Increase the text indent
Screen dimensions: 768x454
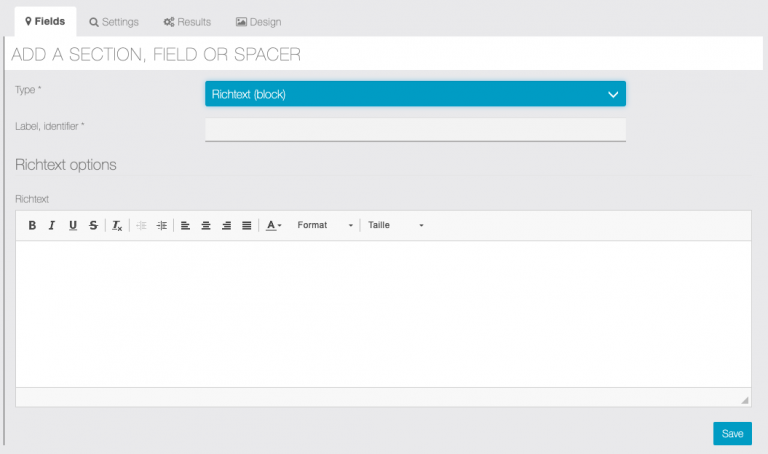161,226
